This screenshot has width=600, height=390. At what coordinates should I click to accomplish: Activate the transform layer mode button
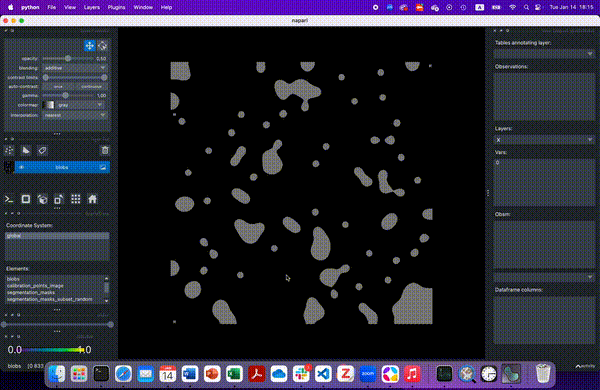pos(103,46)
